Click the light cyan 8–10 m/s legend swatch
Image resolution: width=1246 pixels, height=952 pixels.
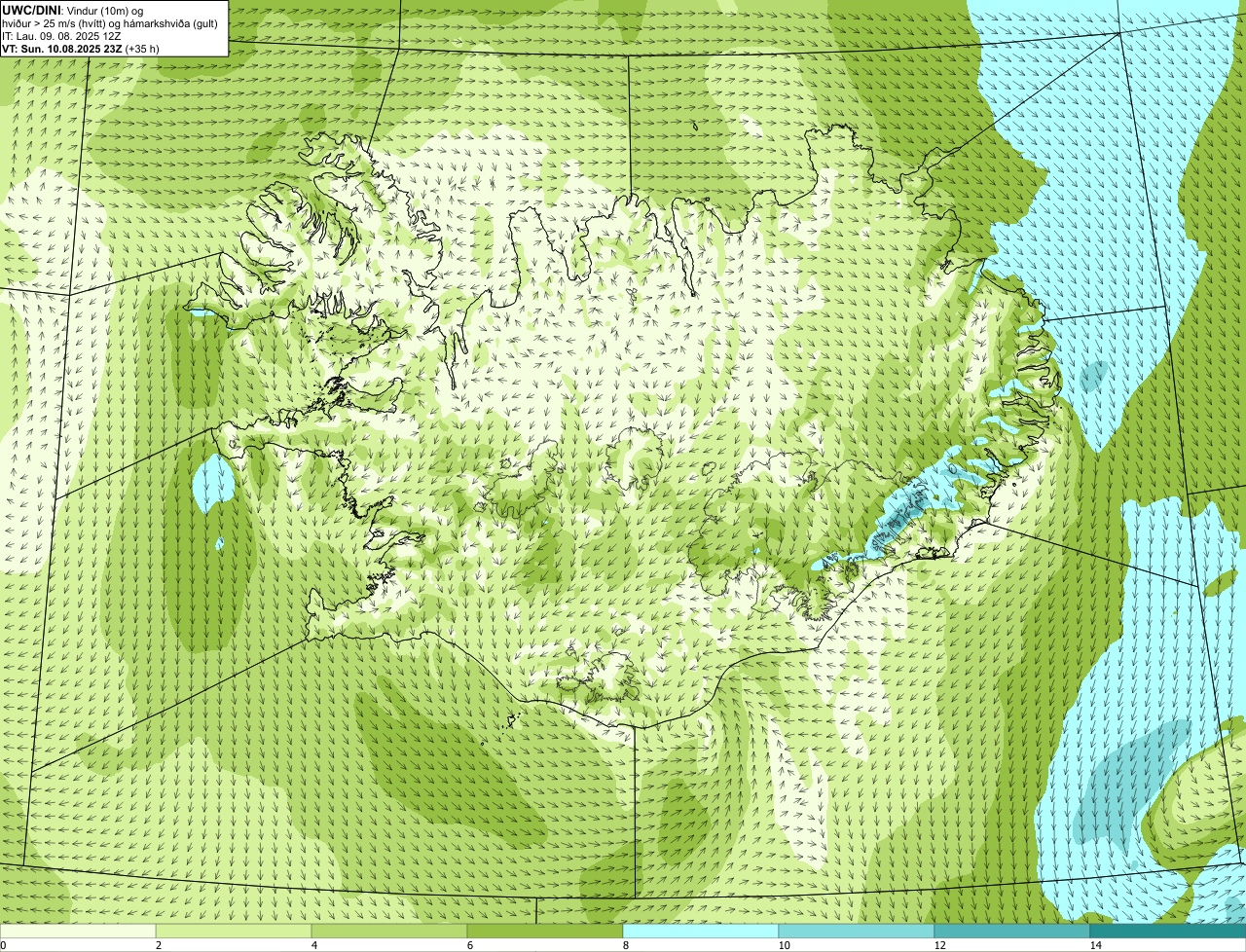pos(701,931)
